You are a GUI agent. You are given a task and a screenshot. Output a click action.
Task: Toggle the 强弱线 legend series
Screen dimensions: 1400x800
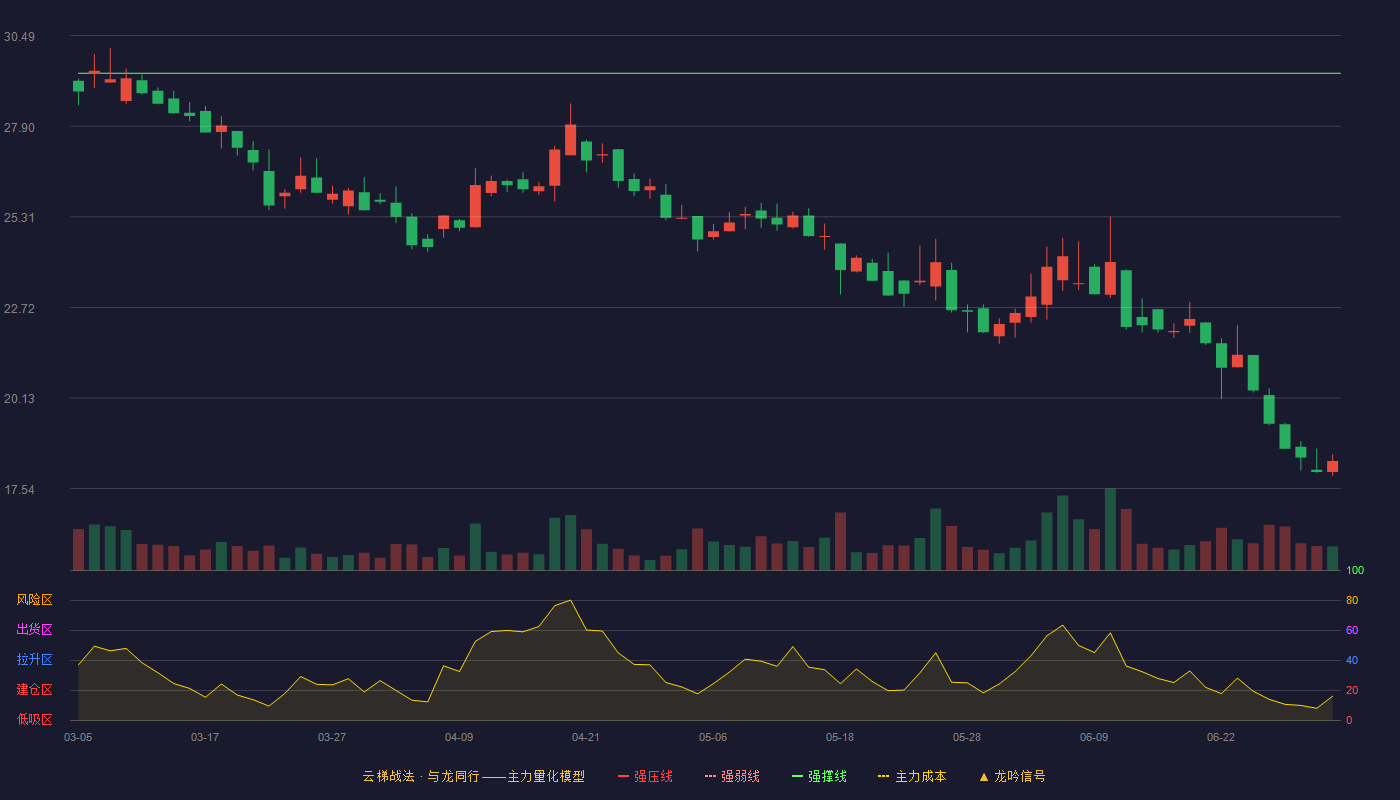(732, 776)
